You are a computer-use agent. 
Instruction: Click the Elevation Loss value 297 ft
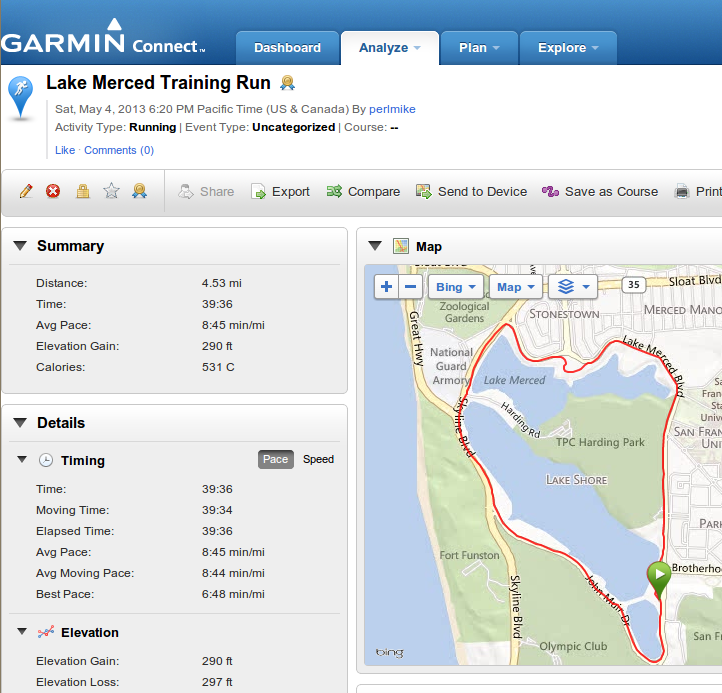tap(217, 682)
